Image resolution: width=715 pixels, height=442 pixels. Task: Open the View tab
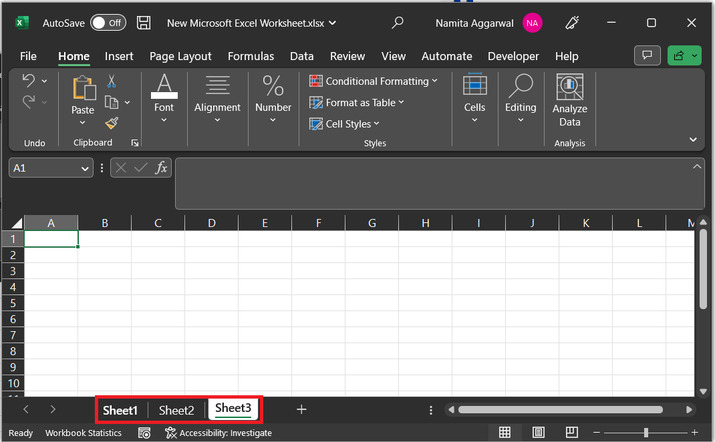click(x=393, y=56)
